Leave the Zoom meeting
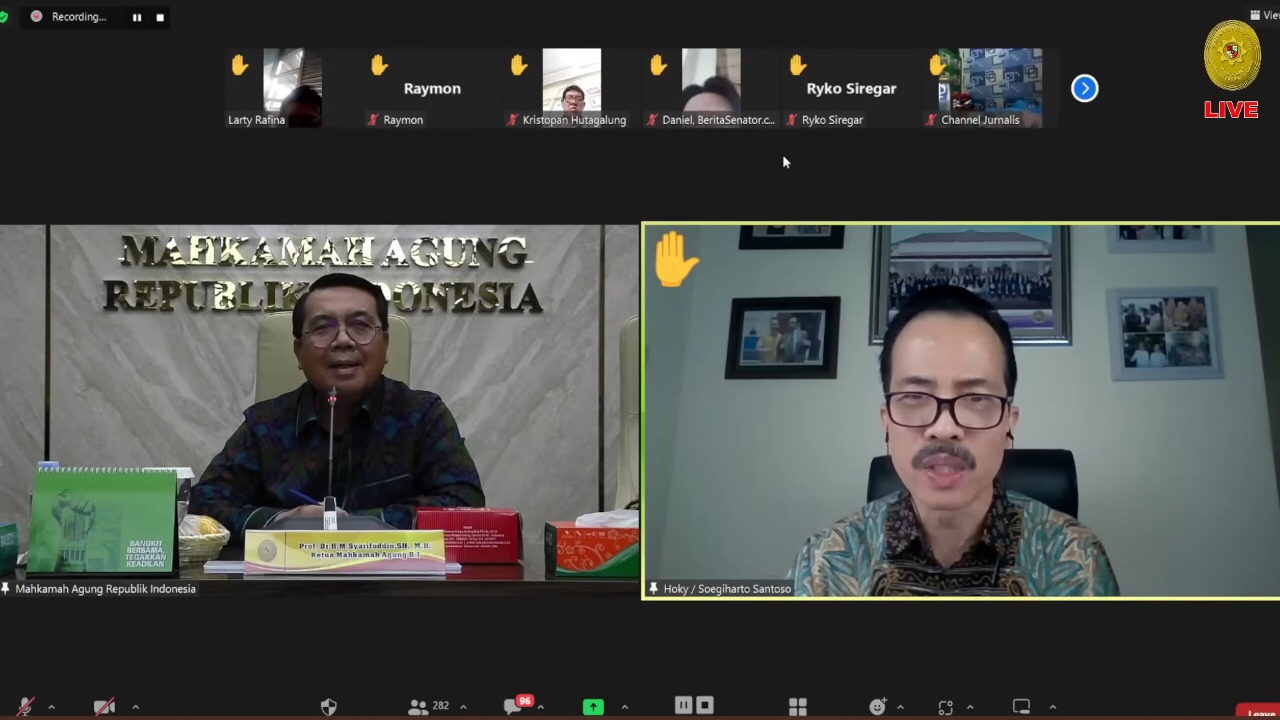 pos(1256,714)
